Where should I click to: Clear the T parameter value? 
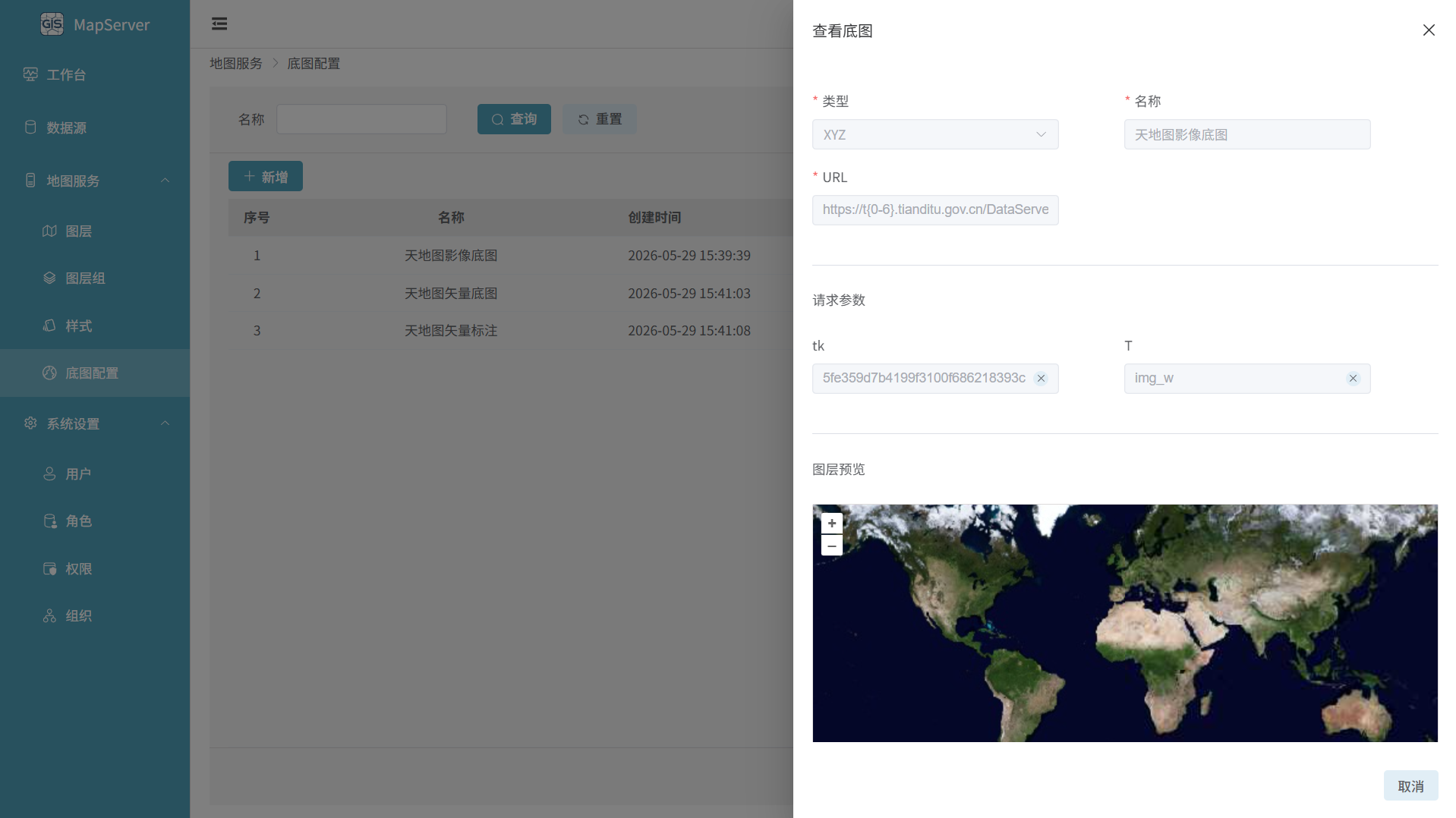click(x=1353, y=379)
